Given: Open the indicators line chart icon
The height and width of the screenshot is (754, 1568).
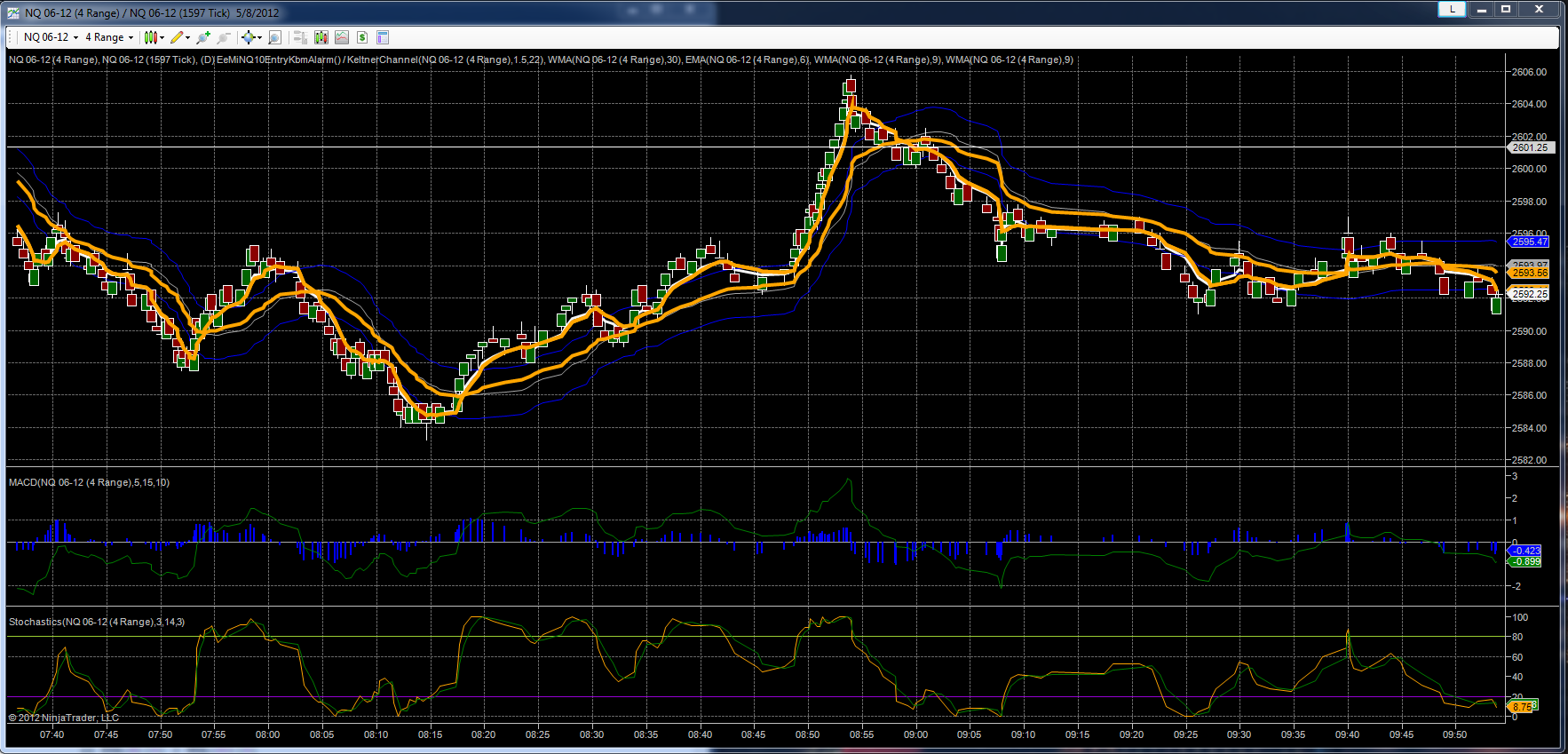Looking at the screenshot, I should (341, 37).
